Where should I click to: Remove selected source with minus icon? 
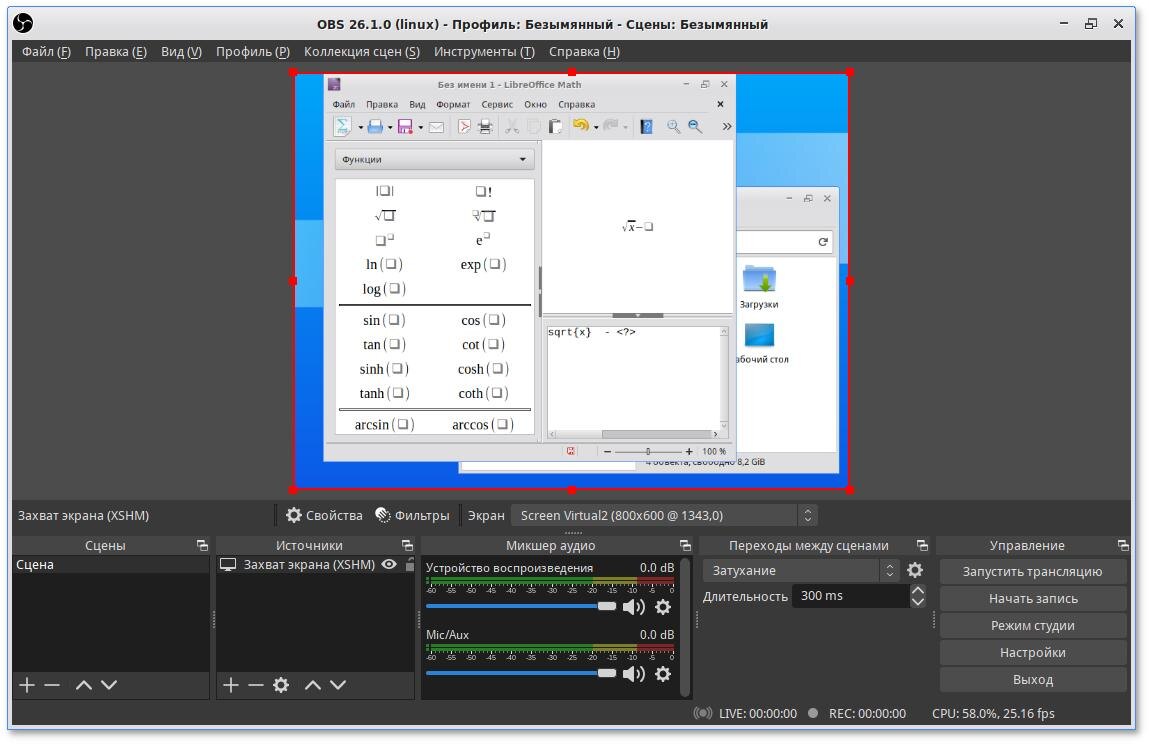[x=256, y=685]
